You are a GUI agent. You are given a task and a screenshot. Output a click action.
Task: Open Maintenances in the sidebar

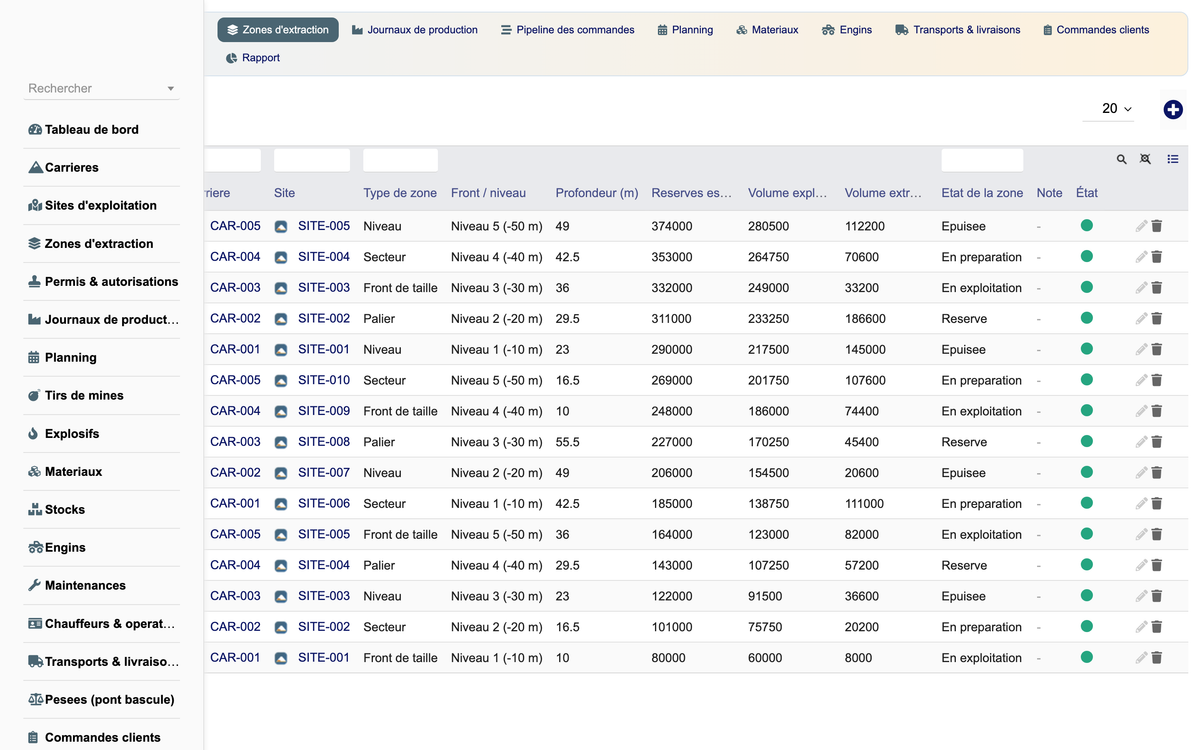pos(77,586)
